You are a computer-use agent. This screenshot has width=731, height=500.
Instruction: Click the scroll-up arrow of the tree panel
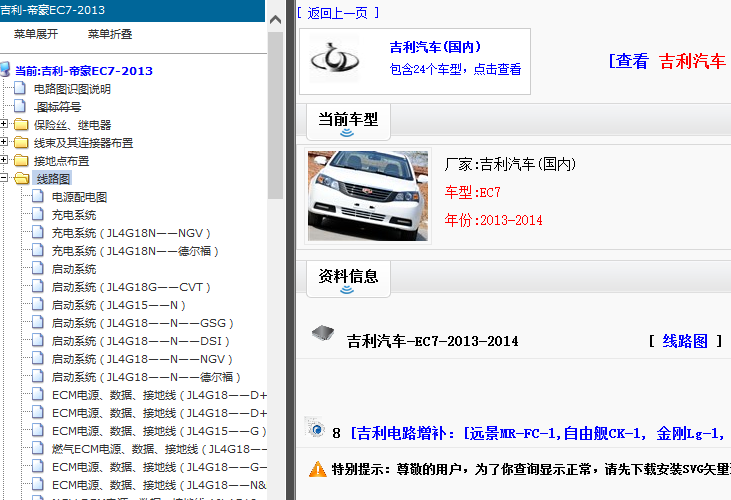[276, 20]
